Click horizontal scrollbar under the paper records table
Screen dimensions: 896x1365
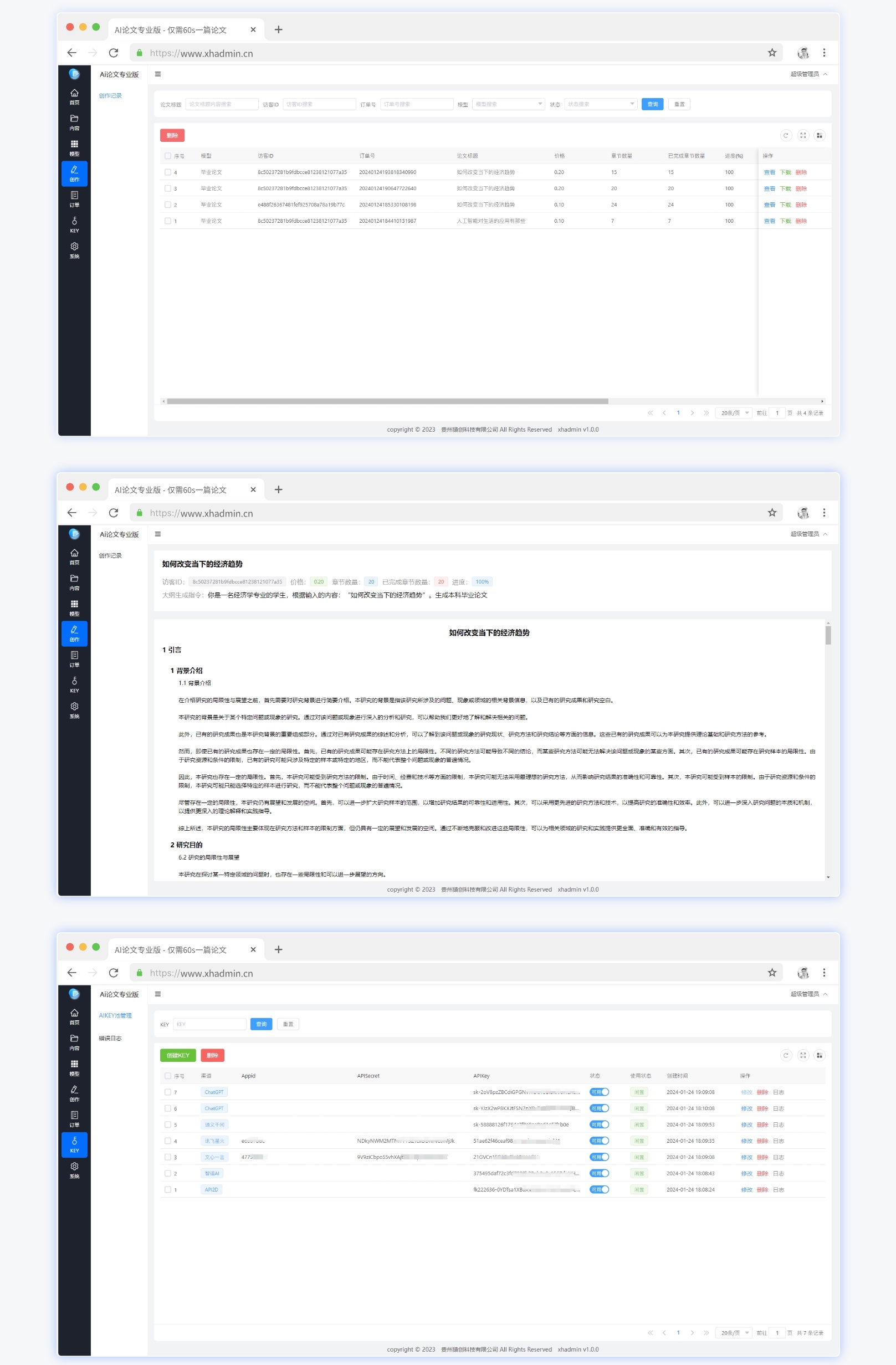click(387, 401)
